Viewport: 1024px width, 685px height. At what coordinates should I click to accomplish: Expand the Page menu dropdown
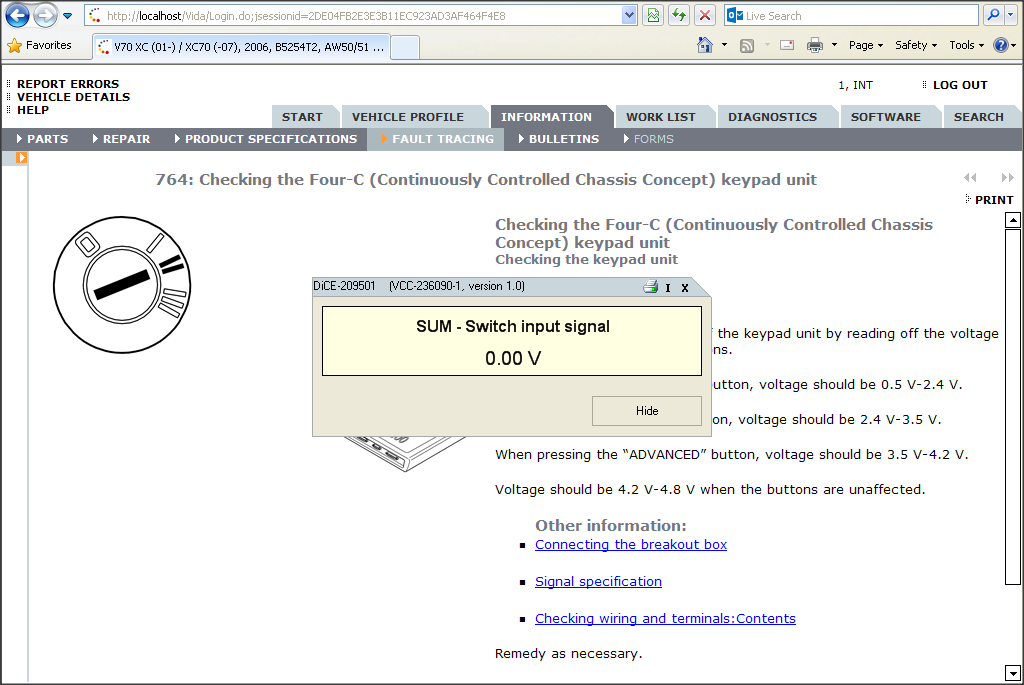[x=866, y=45]
